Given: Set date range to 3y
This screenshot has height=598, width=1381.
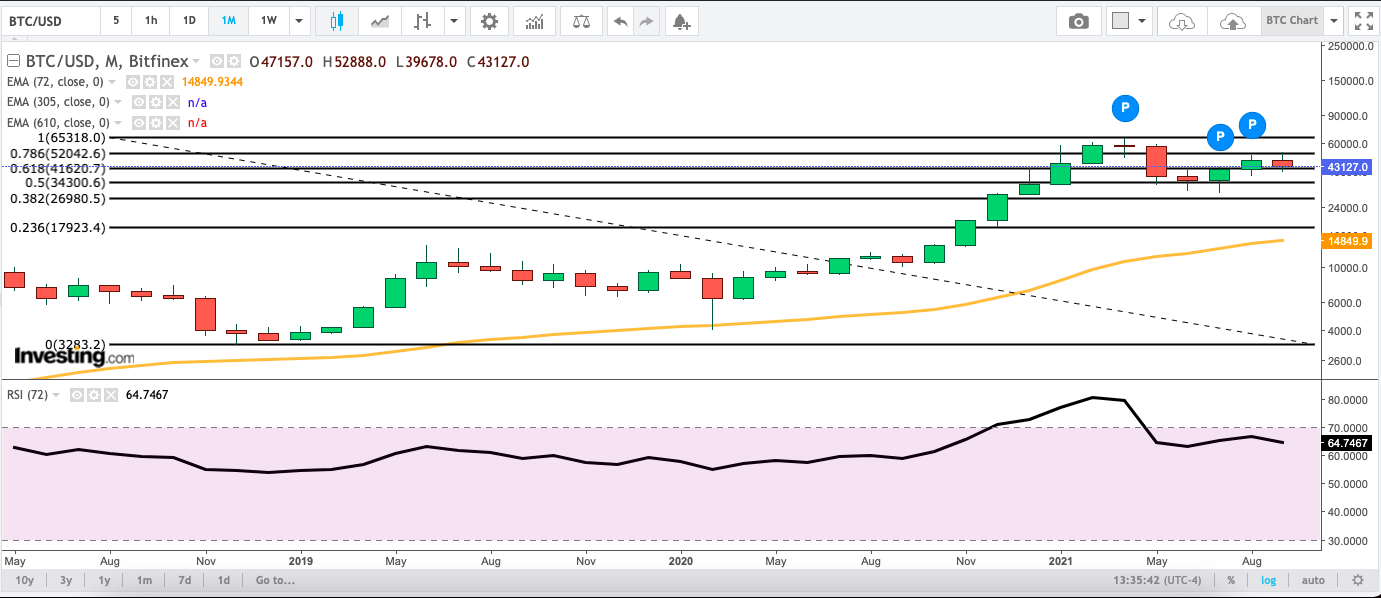Looking at the screenshot, I should 65,580.
